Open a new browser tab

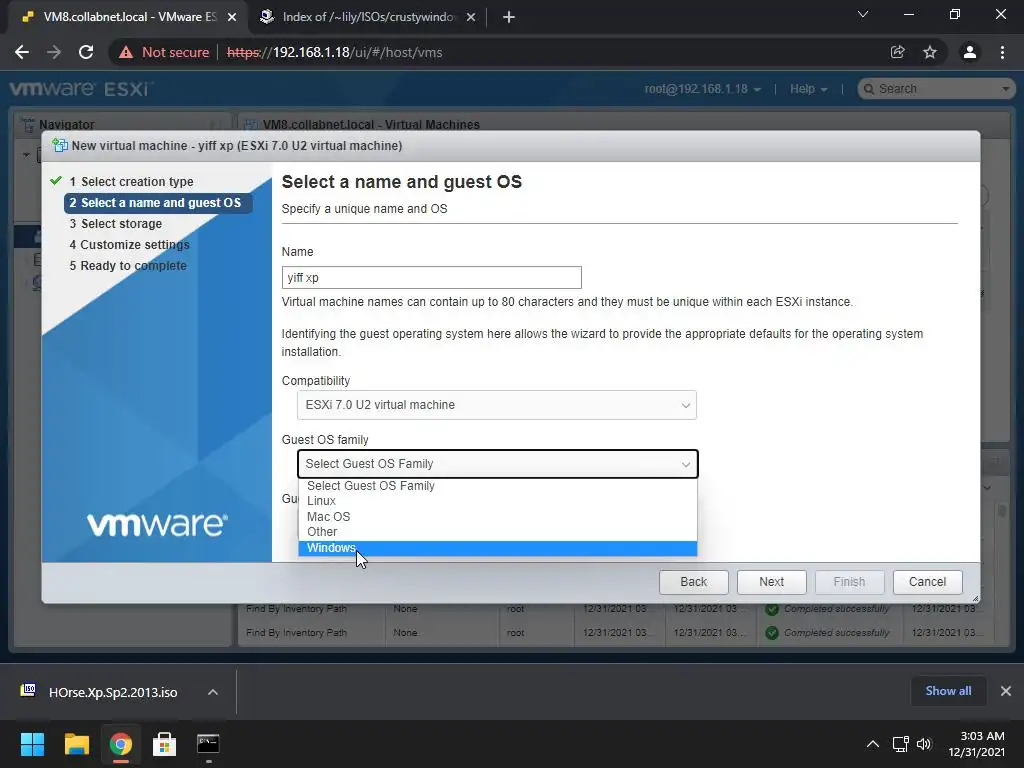tap(509, 18)
